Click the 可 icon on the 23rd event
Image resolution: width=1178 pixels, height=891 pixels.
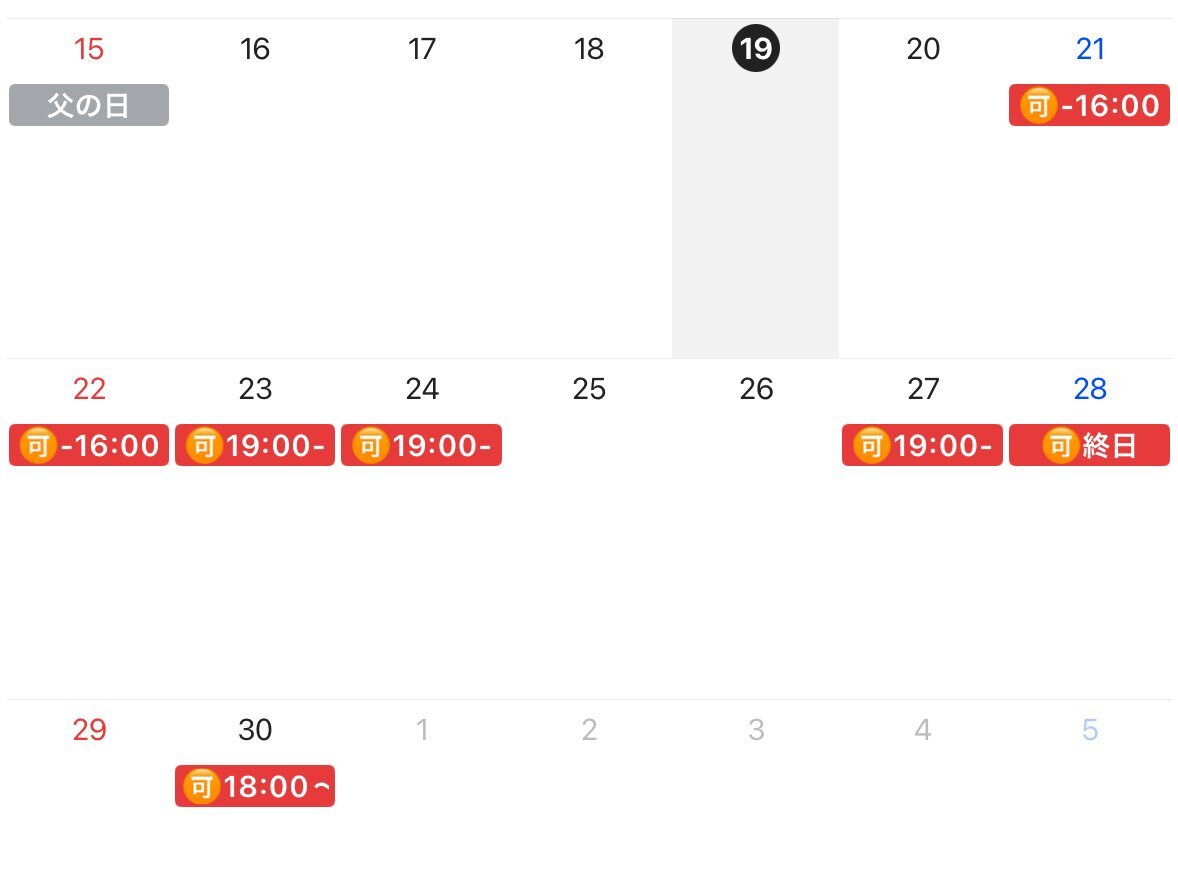204,446
